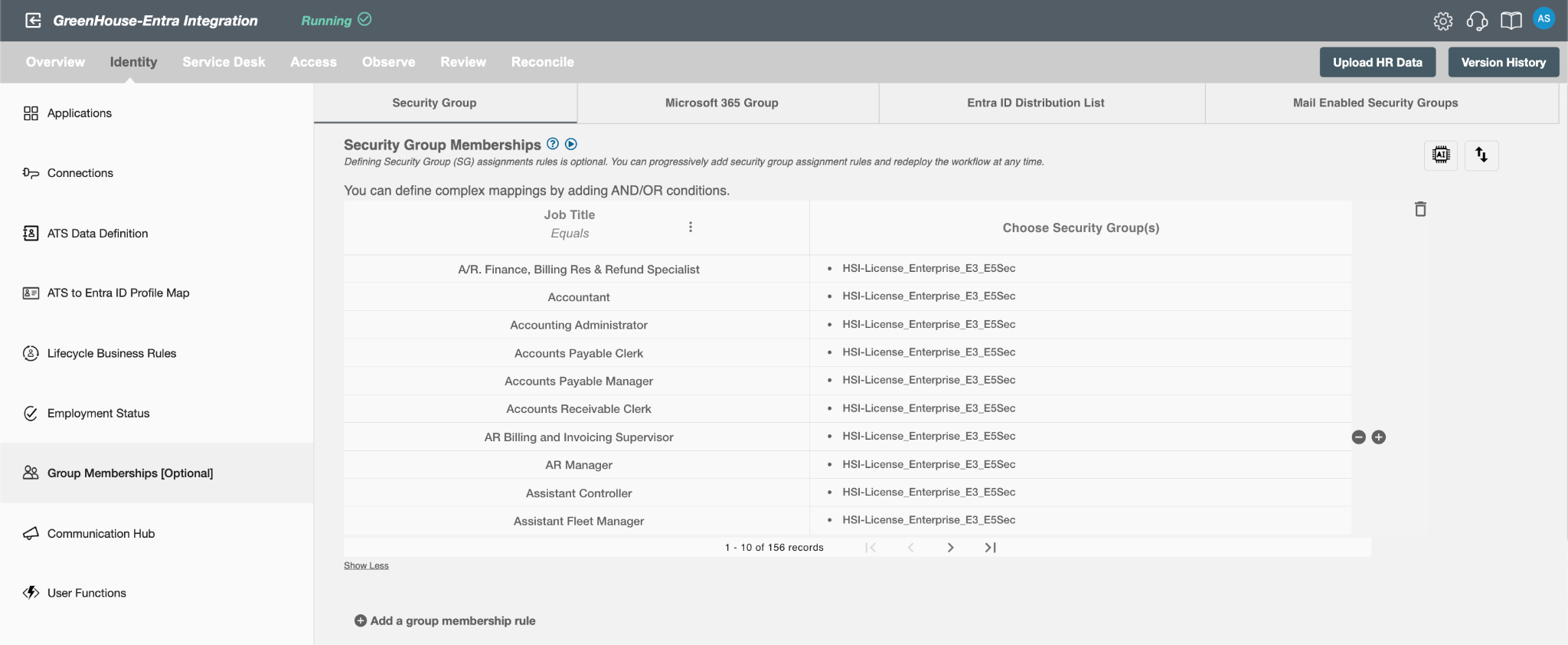
Task: Go to the next page of records
Action: pos(950,548)
